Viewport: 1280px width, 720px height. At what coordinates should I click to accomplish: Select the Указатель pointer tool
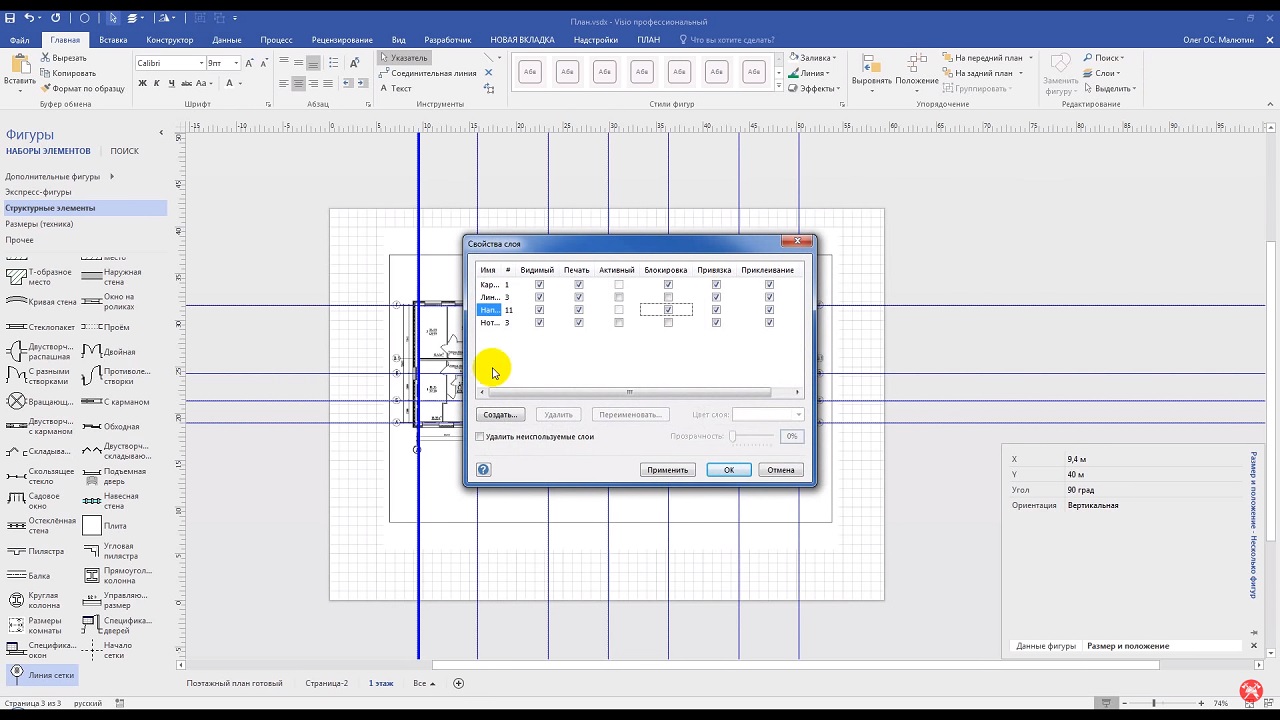coord(403,58)
